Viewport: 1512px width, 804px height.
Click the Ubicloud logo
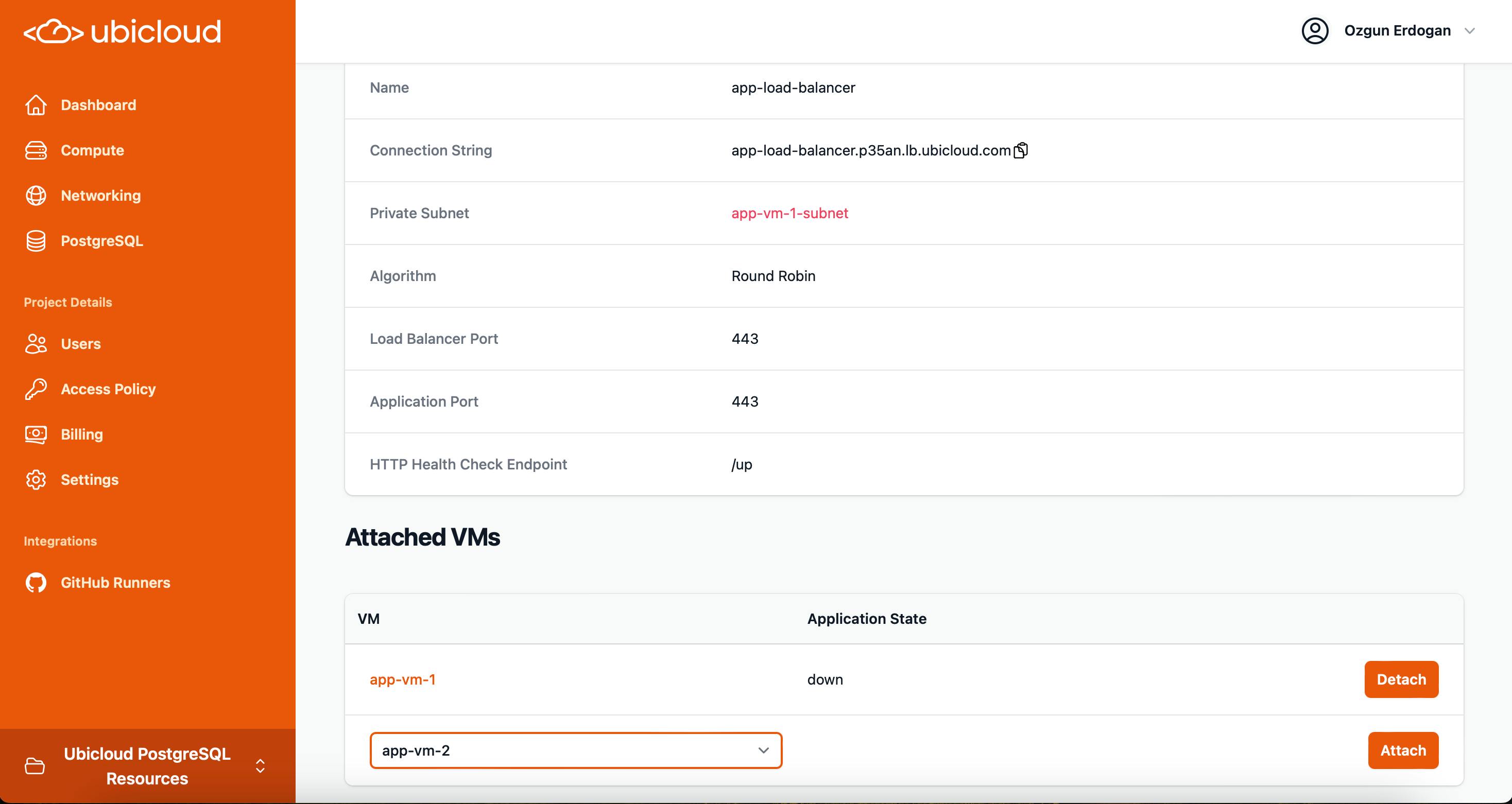pos(122,31)
